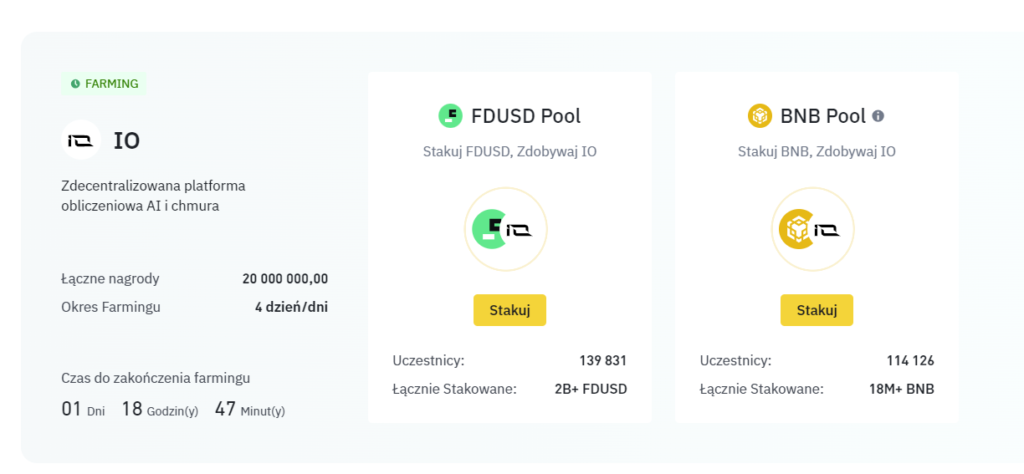Click the green FDUSD coin icon beside the pool title
Viewport: 1024px width, 474px height.
[x=451, y=116]
